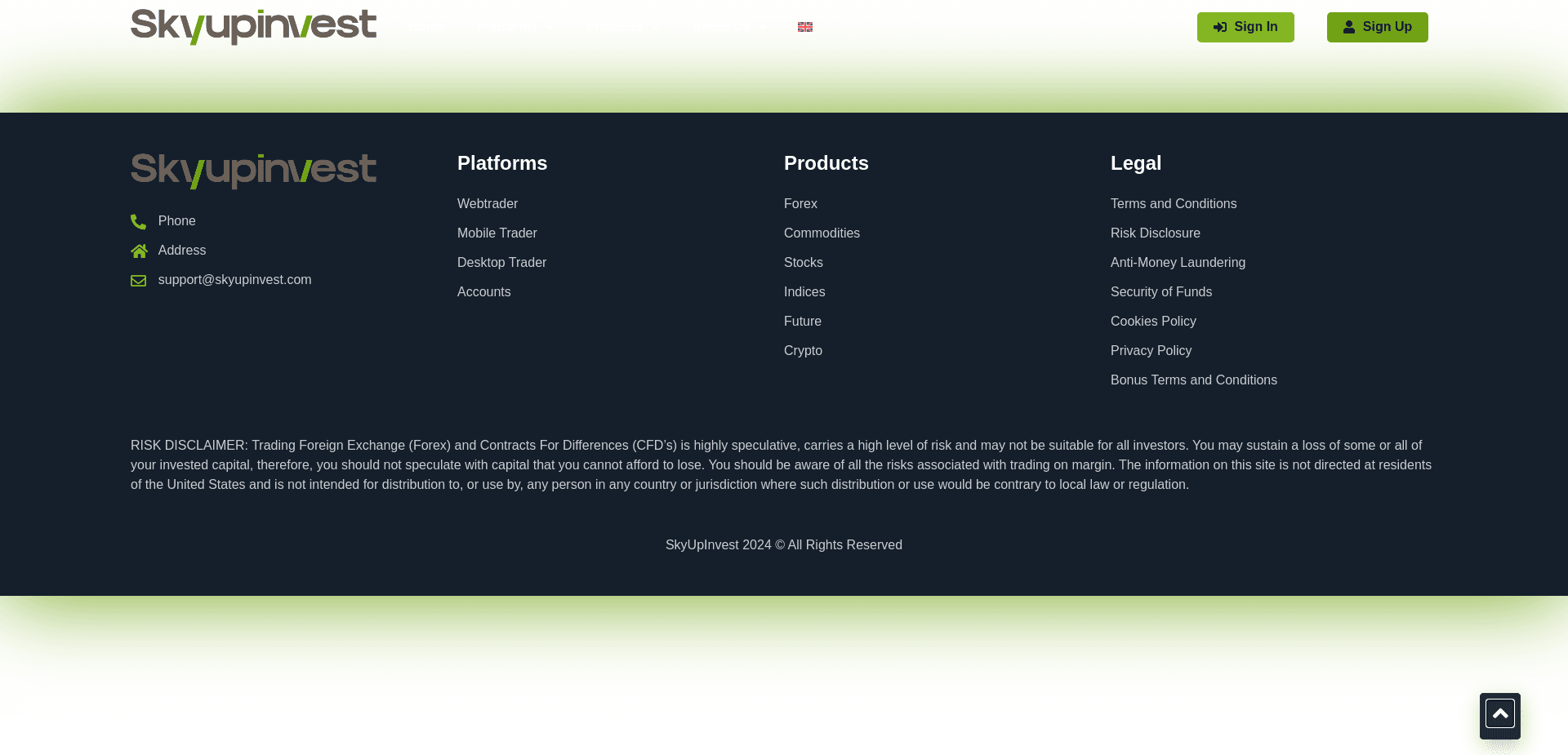The width and height of the screenshot is (1568, 755).
Task: Open the Webtrader platform link
Action: pyautogui.click(x=488, y=203)
